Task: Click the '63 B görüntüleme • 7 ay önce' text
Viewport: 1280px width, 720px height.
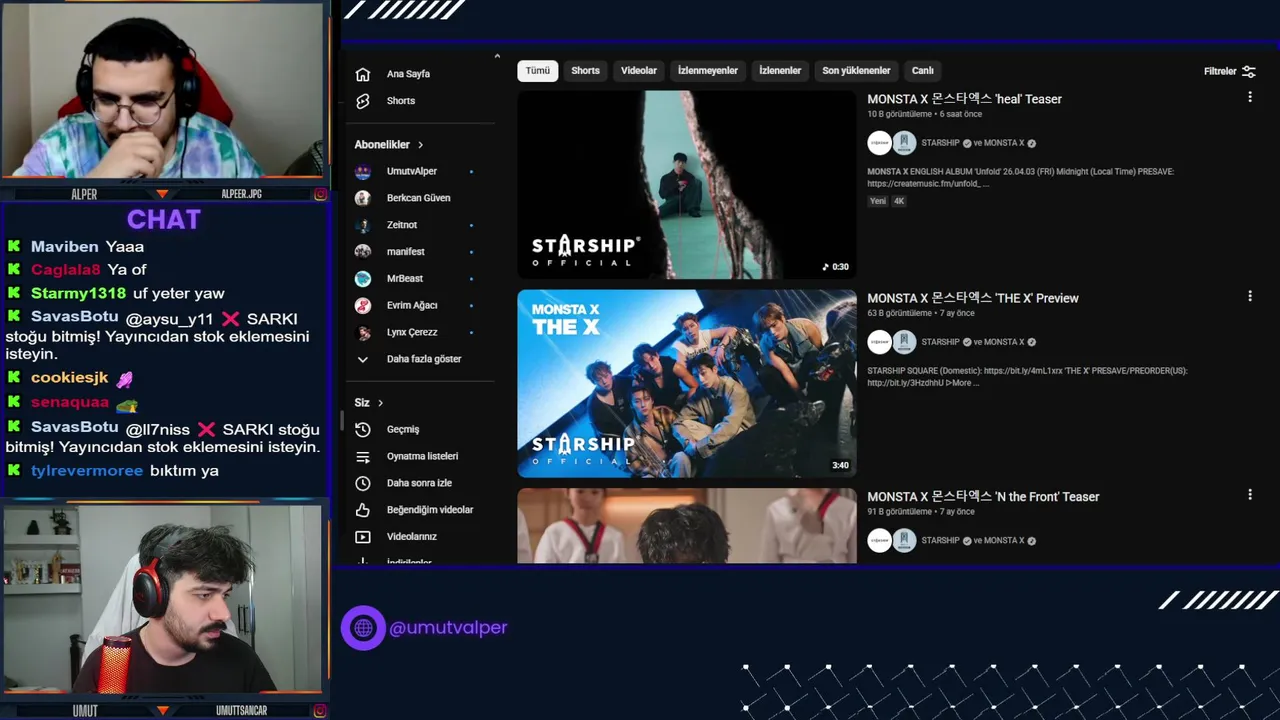Action: click(x=920, y=313)
